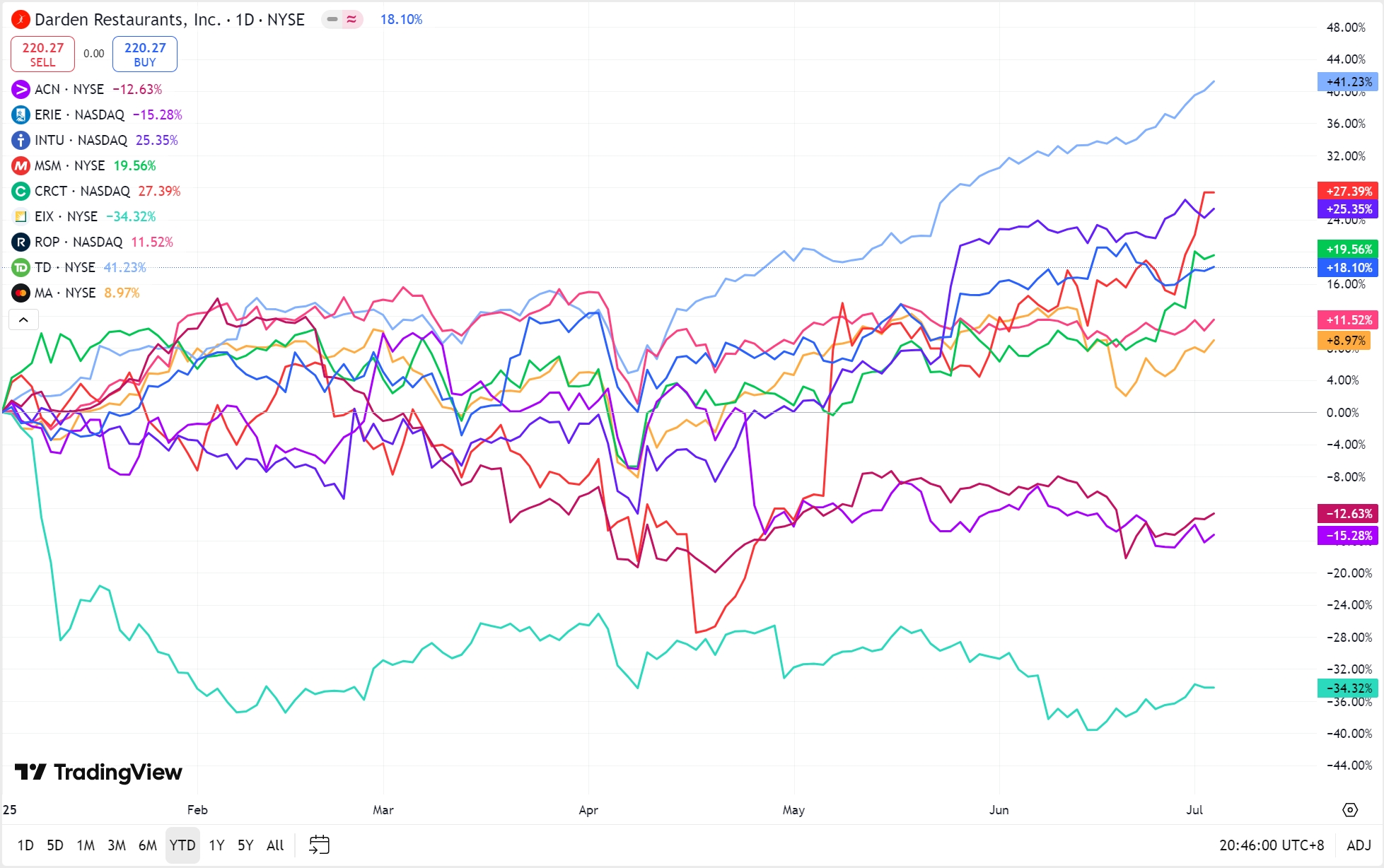The image size is (1384, 868).
Task: Select the YTD time range
Action: pyautogui.click(x=182, y=845)
